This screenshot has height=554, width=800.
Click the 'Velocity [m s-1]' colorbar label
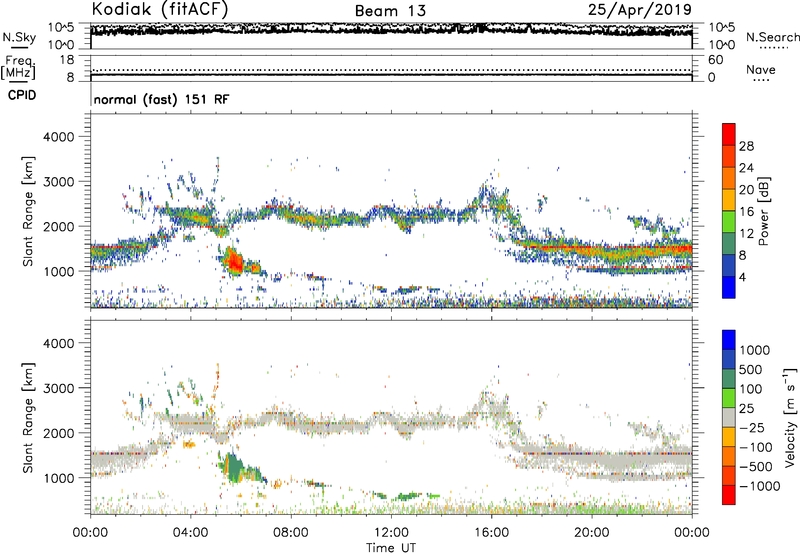tap(790, 417)
